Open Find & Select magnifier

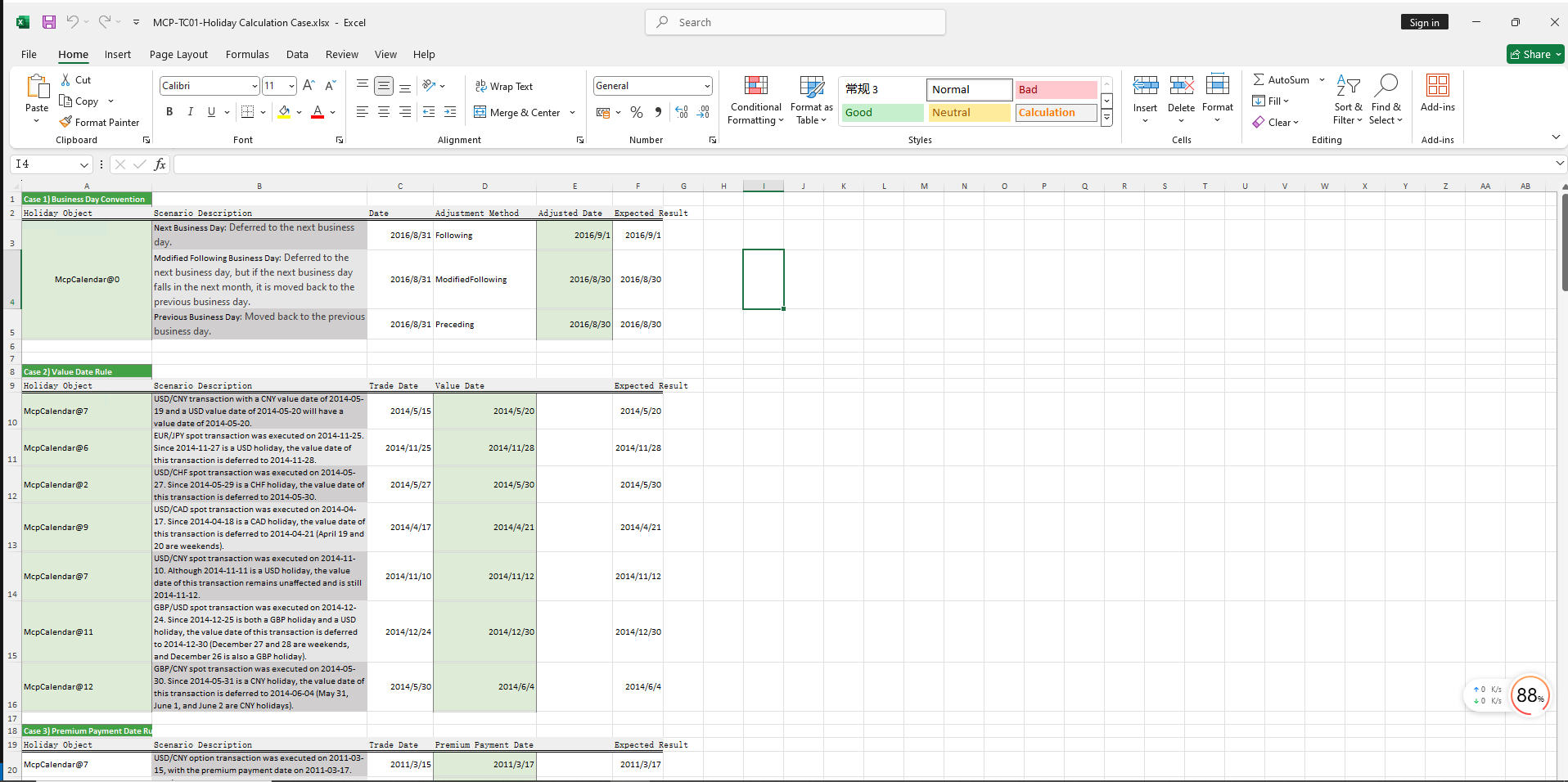(1386, 100)
